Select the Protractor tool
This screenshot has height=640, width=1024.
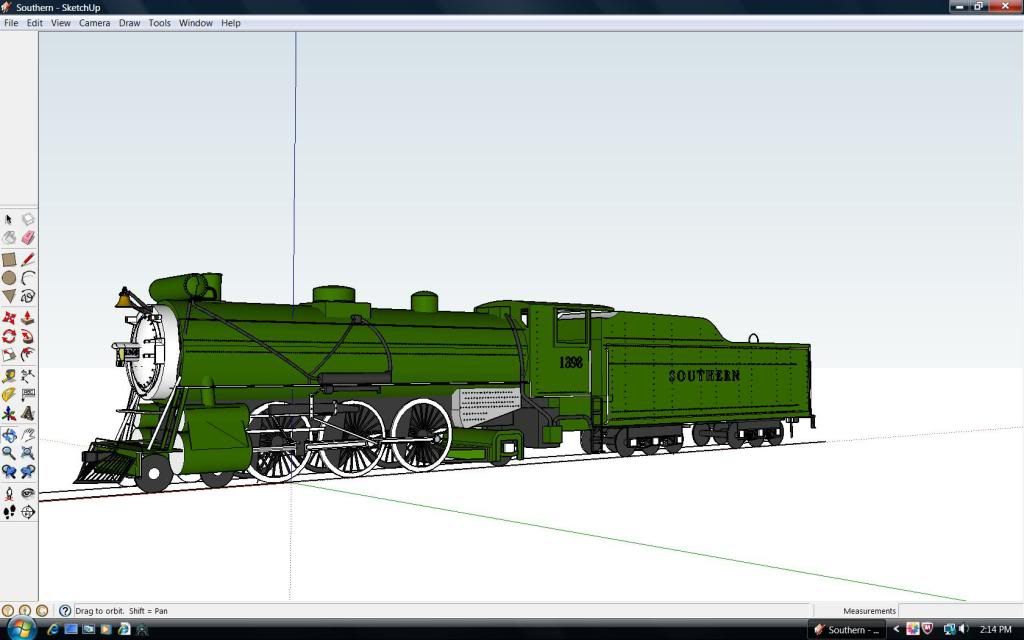click(8, 394)
